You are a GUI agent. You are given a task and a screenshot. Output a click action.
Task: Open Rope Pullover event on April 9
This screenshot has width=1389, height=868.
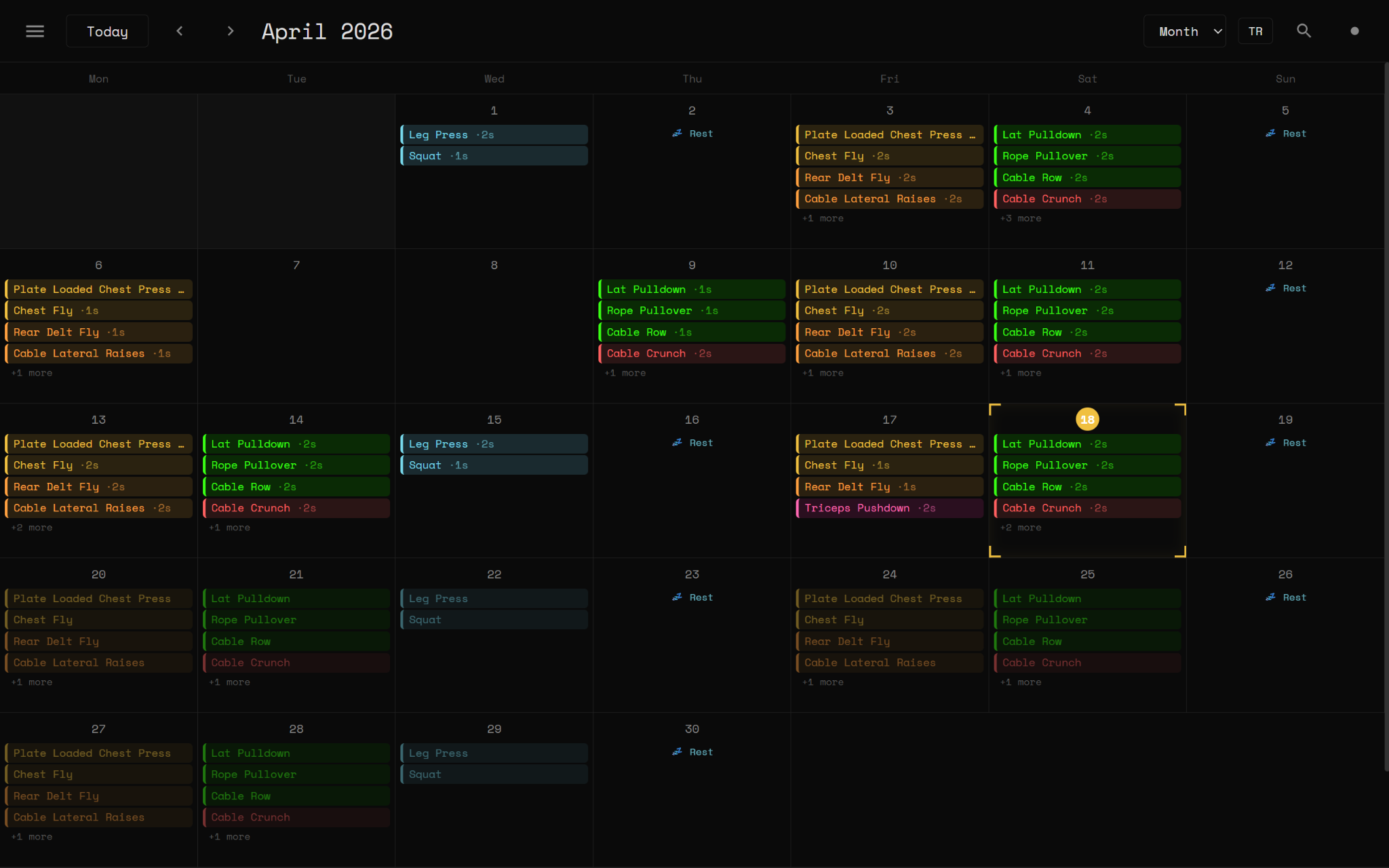[692, 311]
